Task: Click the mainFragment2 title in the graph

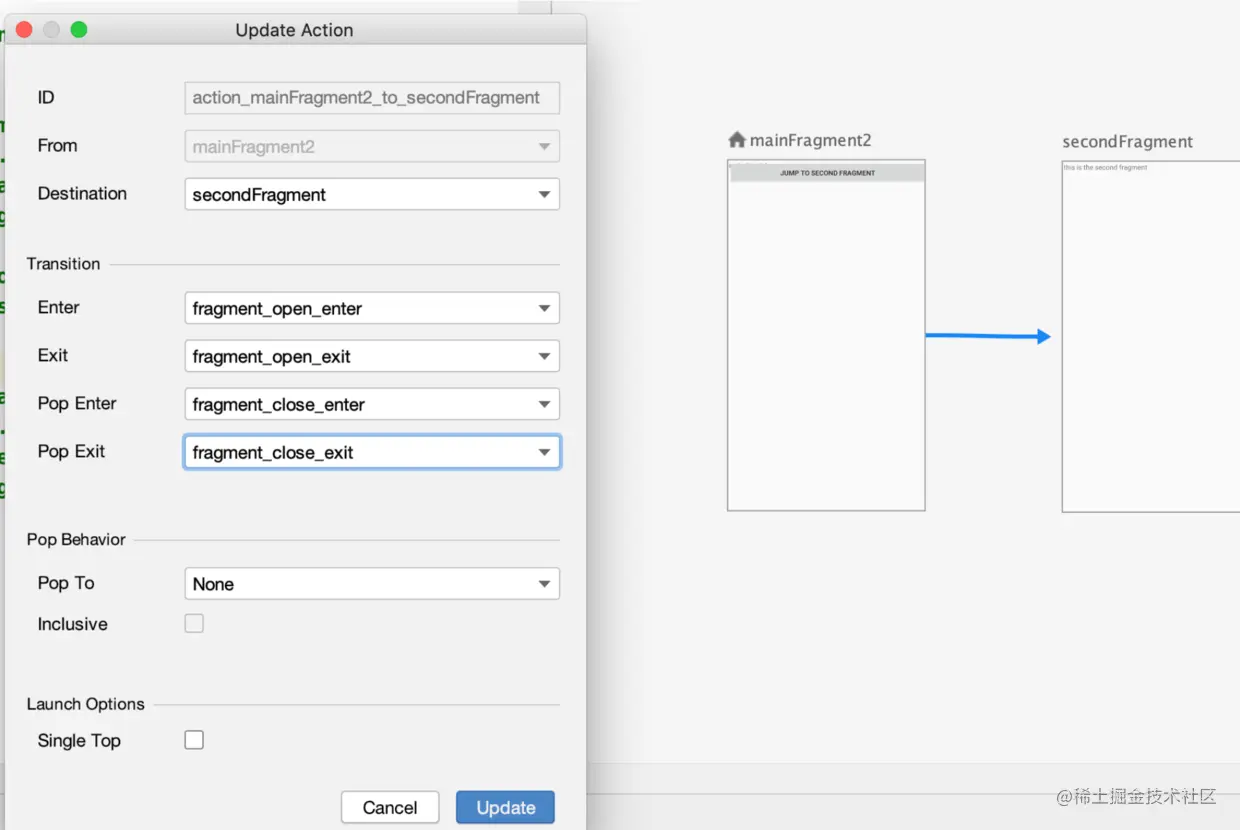Action: tap(811, 140)
